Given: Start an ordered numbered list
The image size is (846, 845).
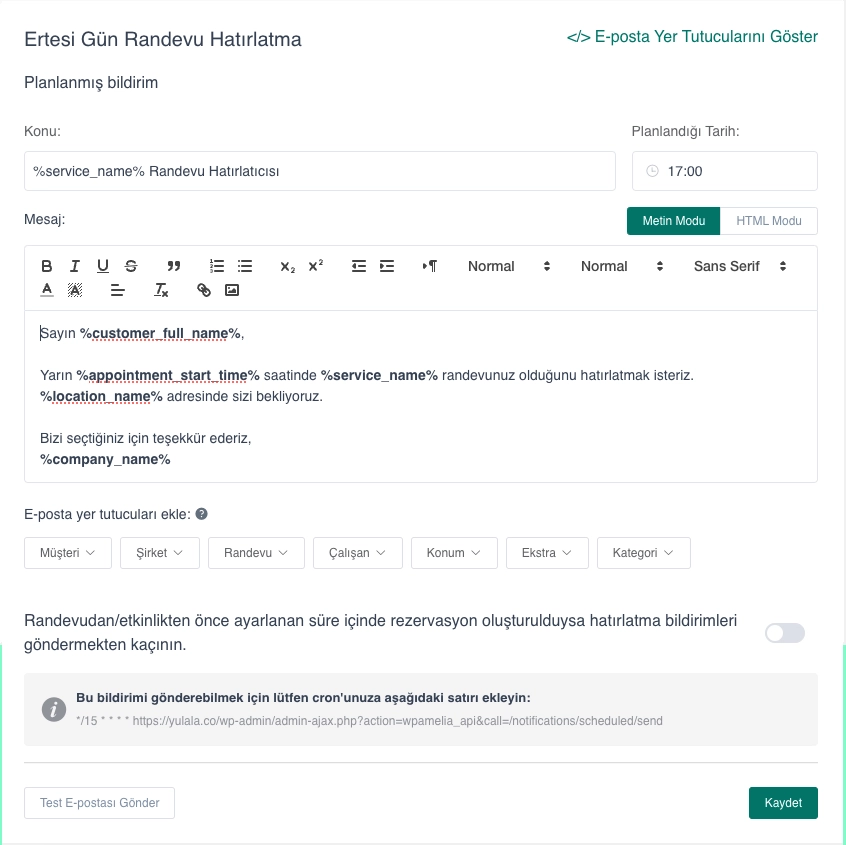Looking at the screenshot, I should coord(217,266).
